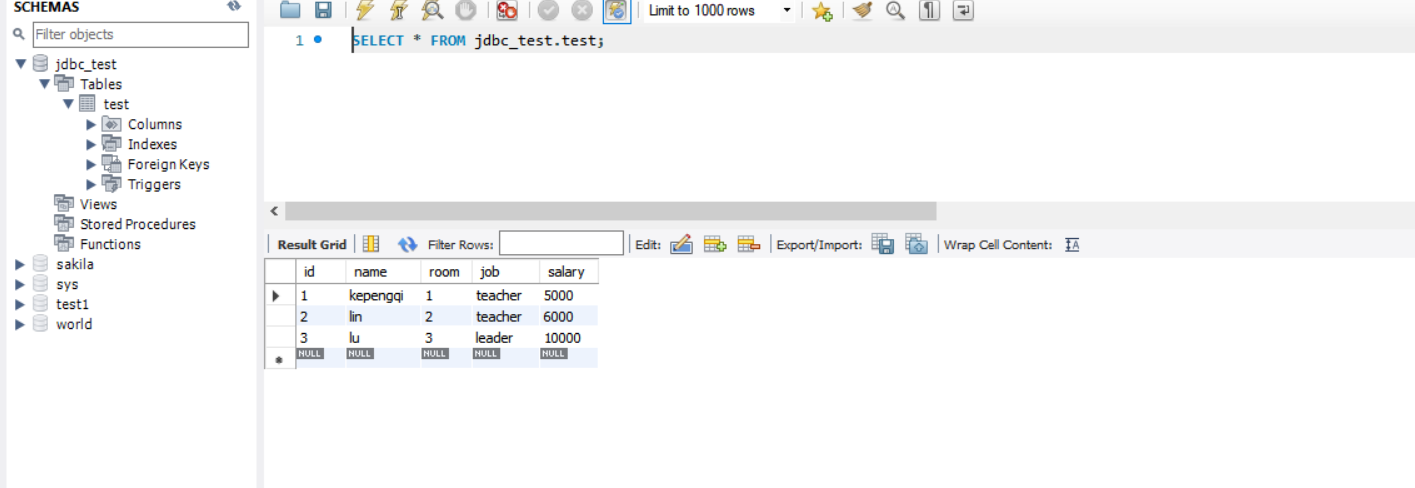Select Functions in the schema tree
The image size is (1415, 488).
[110, 244]
